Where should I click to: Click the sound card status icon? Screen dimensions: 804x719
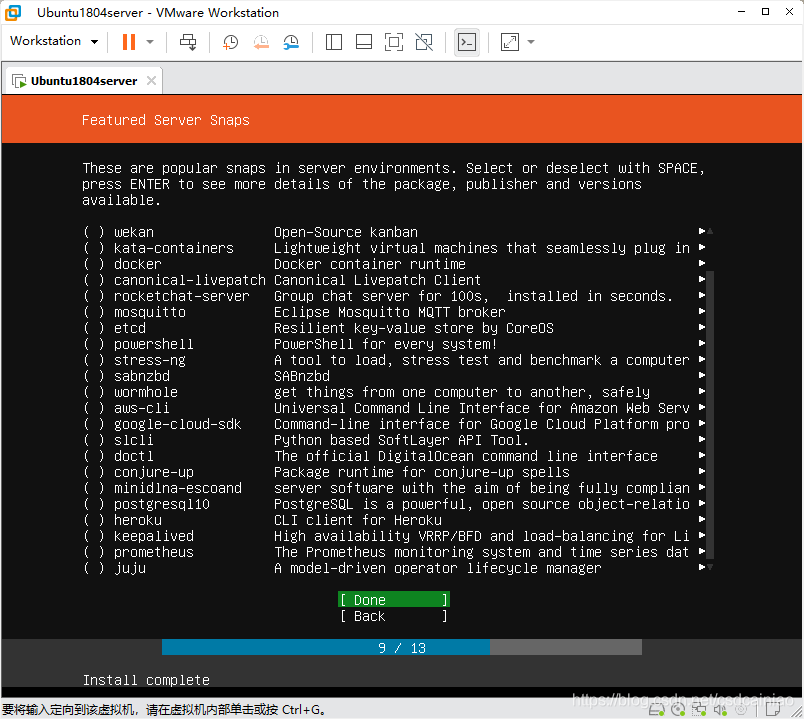(x=720, y=710)
